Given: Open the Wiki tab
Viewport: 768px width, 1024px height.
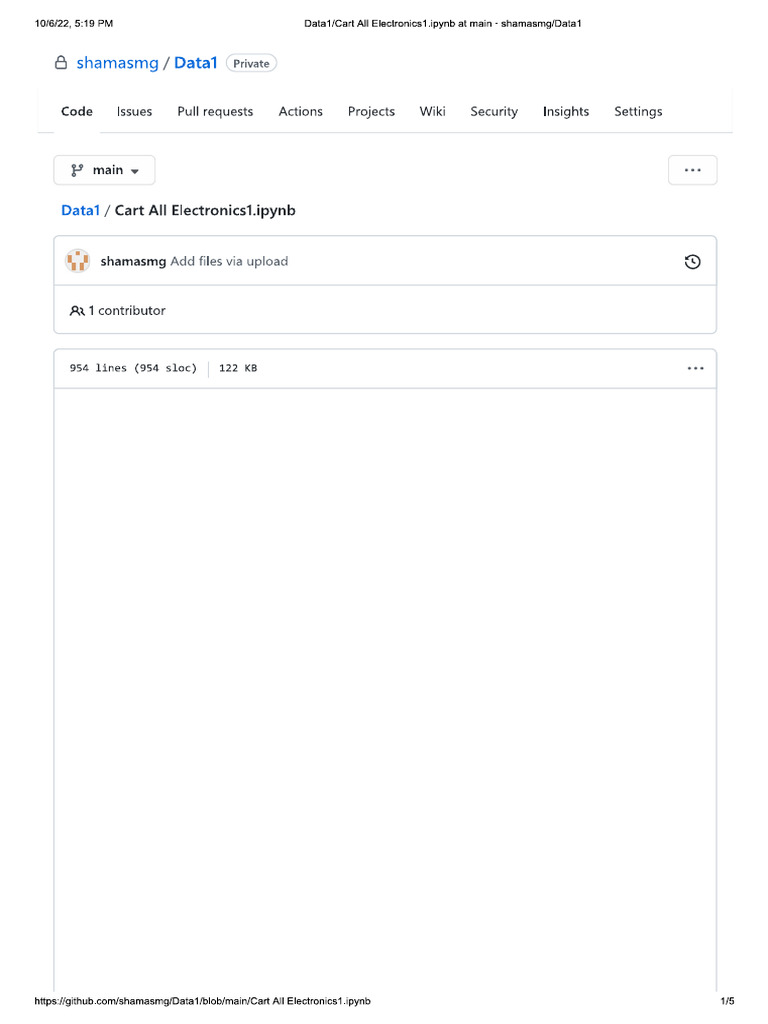Looking at the screenshot, I should 433,112.
